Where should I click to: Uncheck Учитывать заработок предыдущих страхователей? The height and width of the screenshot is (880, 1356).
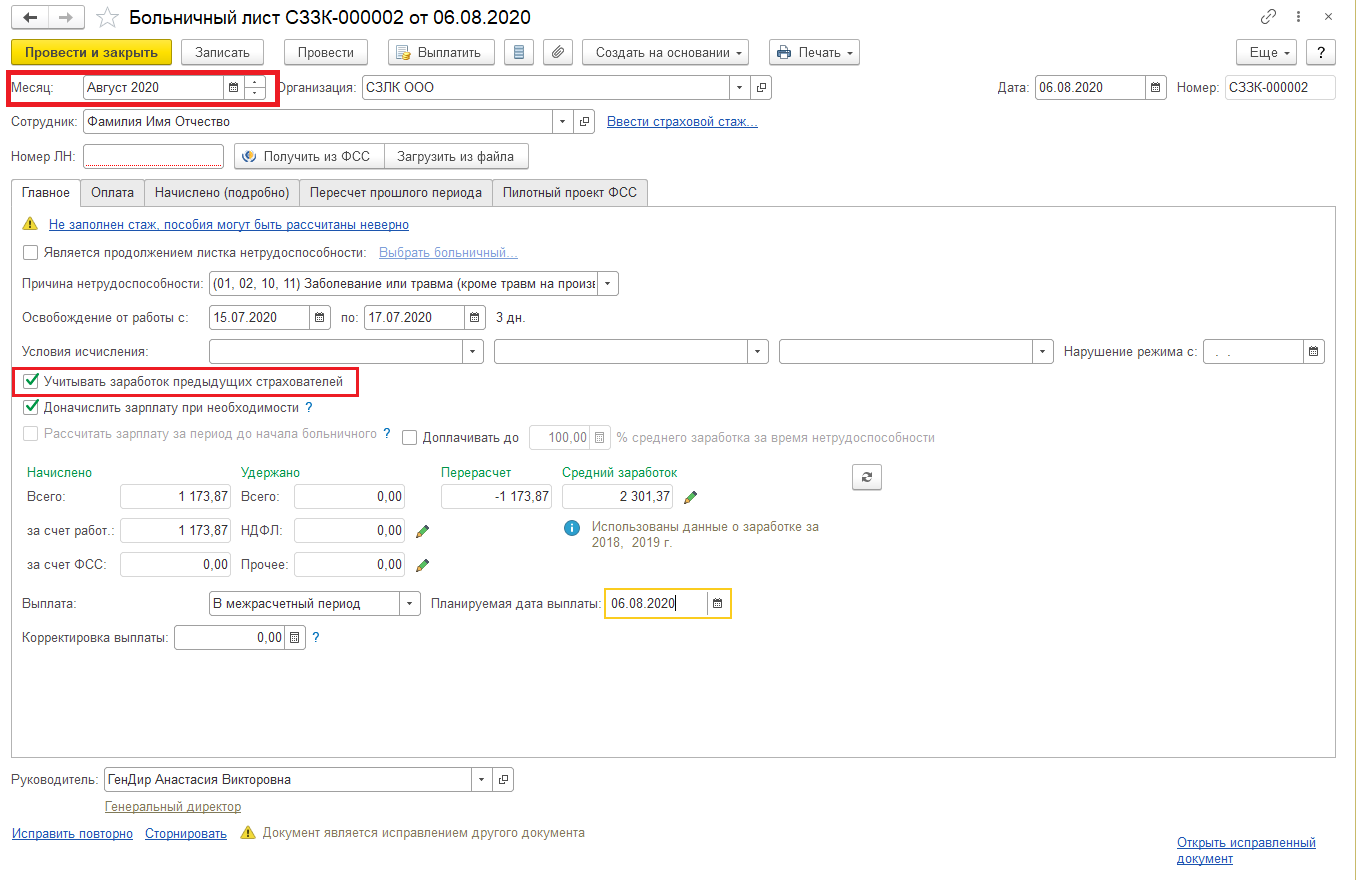[30, 381]
